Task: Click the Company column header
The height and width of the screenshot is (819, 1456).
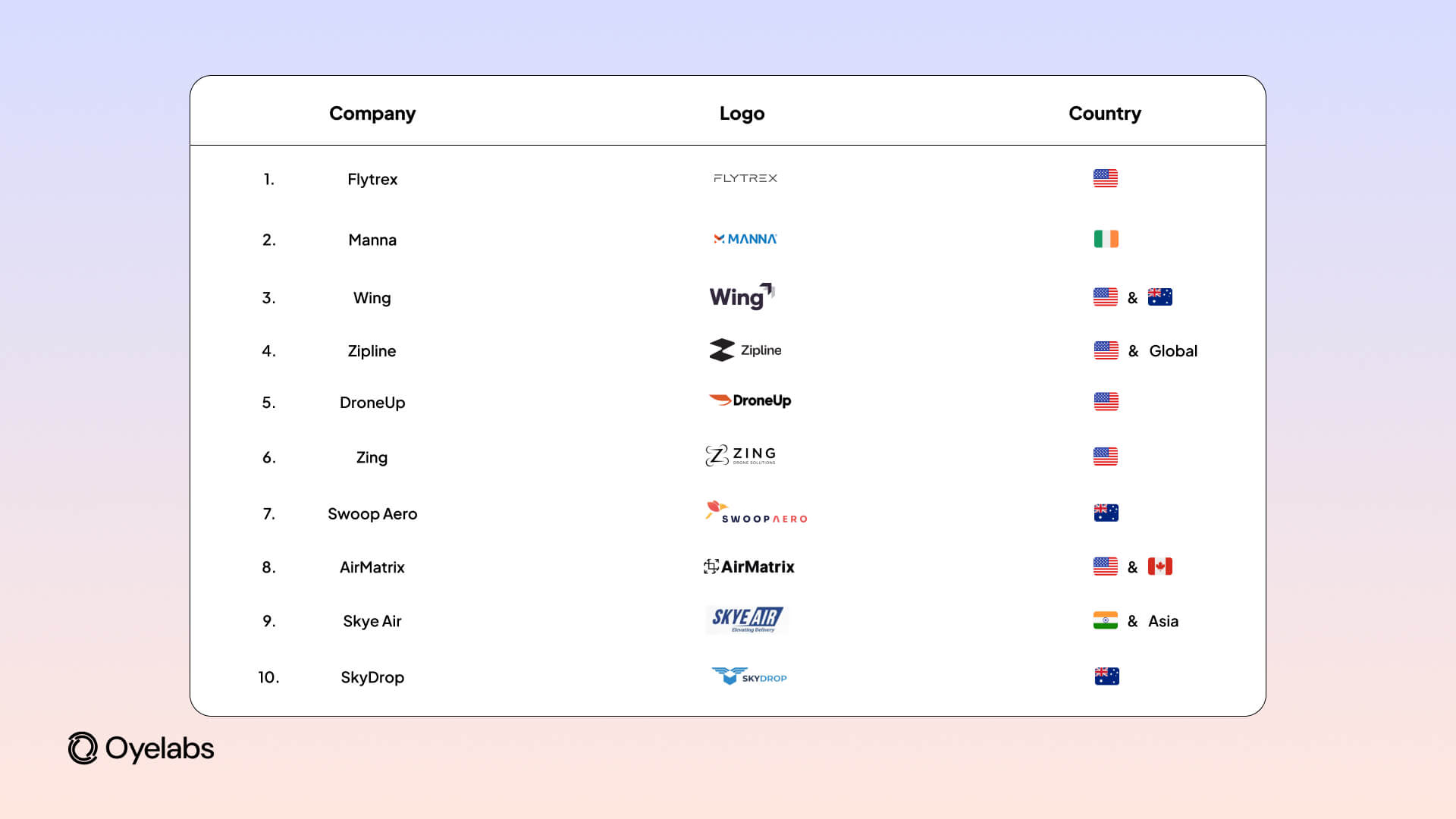Action: 372,114
